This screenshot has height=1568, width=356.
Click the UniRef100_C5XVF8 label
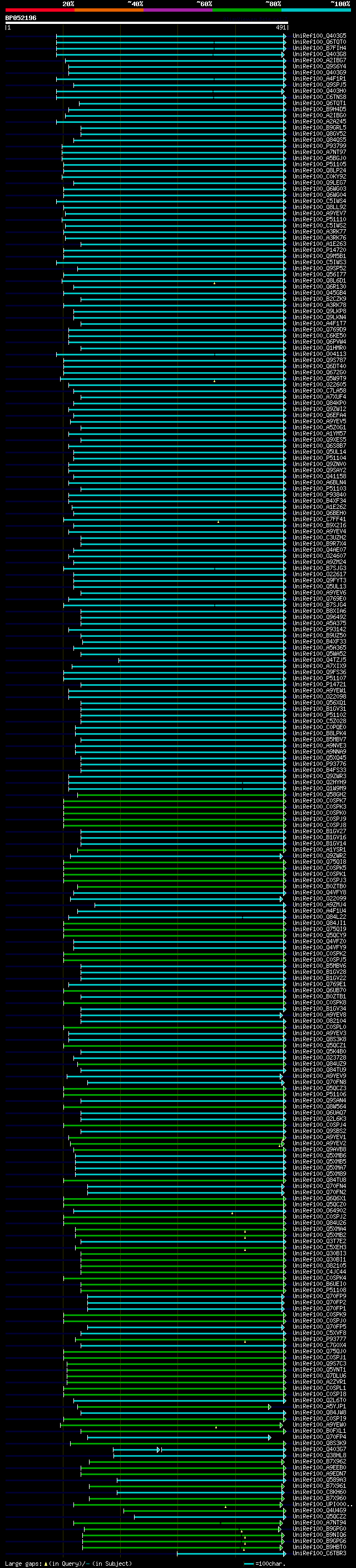(319, 1333)
